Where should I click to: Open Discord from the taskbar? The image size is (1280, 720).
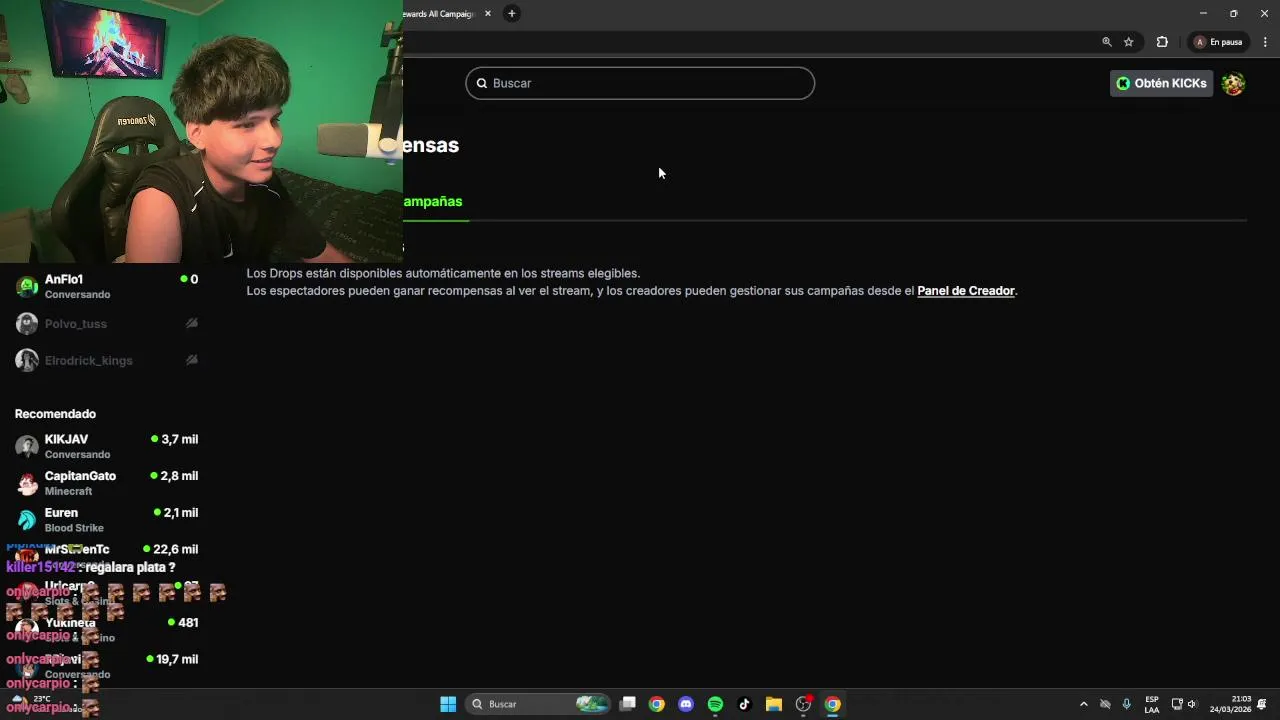pos(686,704)
